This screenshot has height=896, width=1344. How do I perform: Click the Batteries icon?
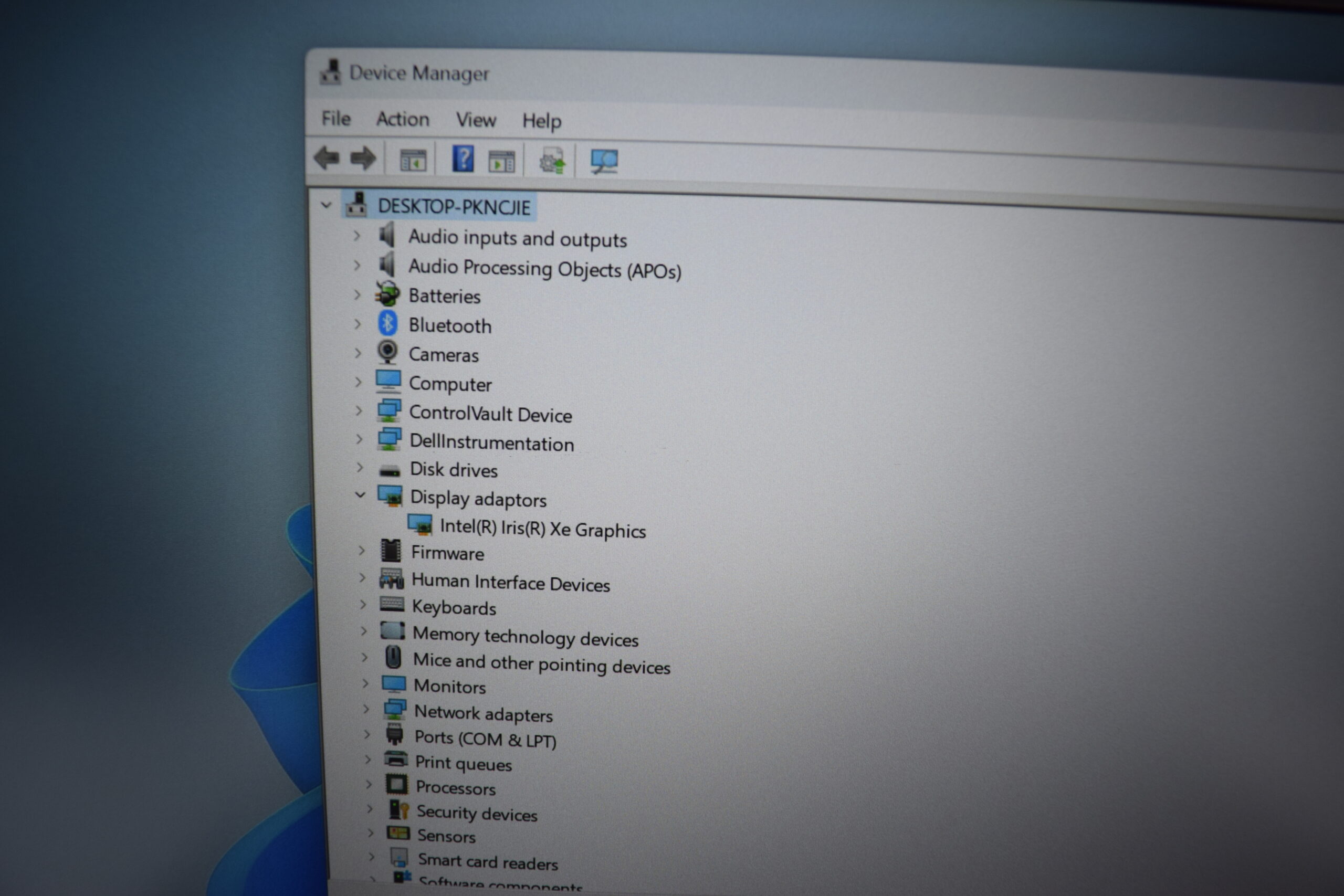pos(387,294)
